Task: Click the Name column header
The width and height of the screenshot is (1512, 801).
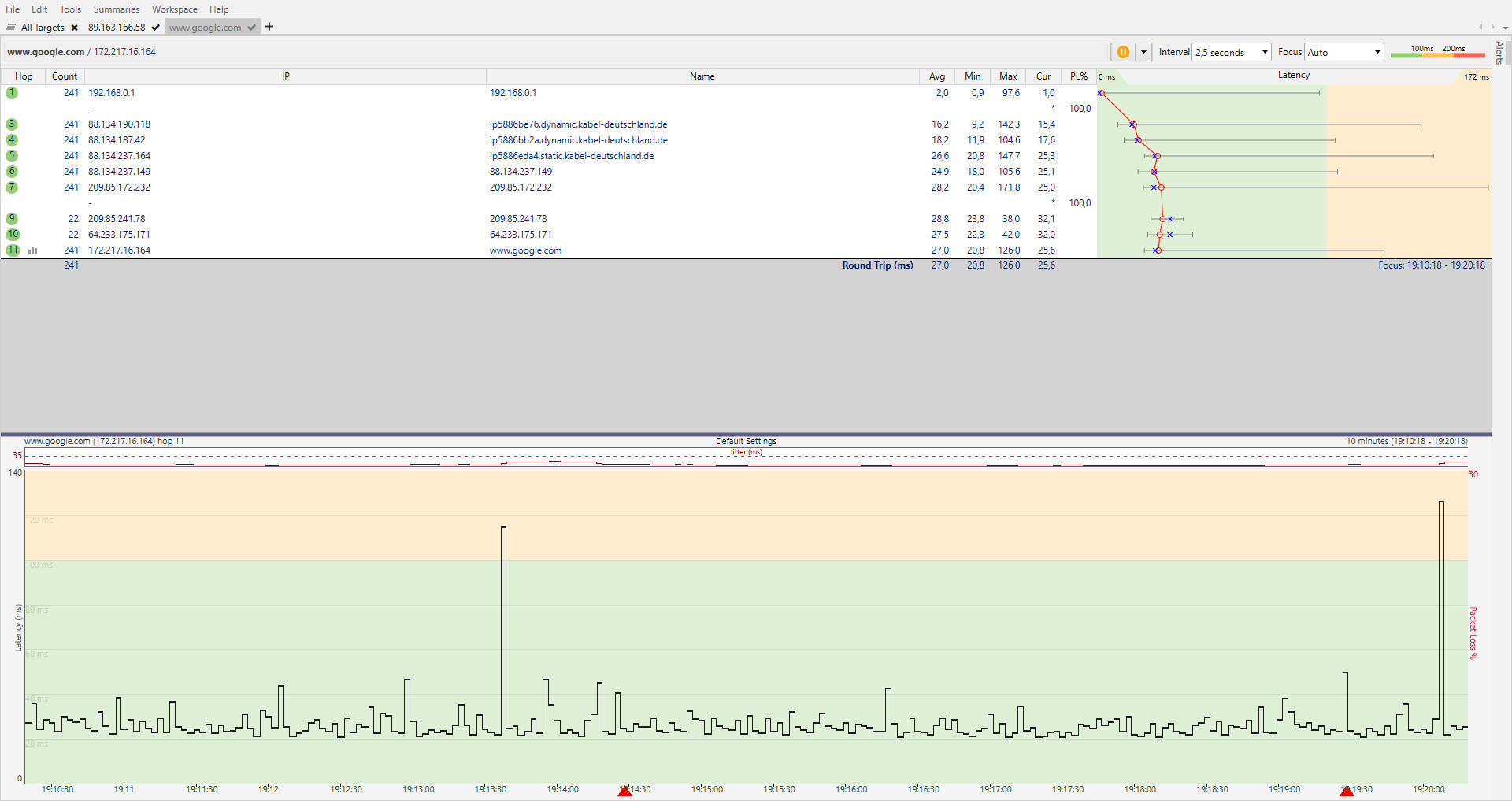Action: (702, 76)
